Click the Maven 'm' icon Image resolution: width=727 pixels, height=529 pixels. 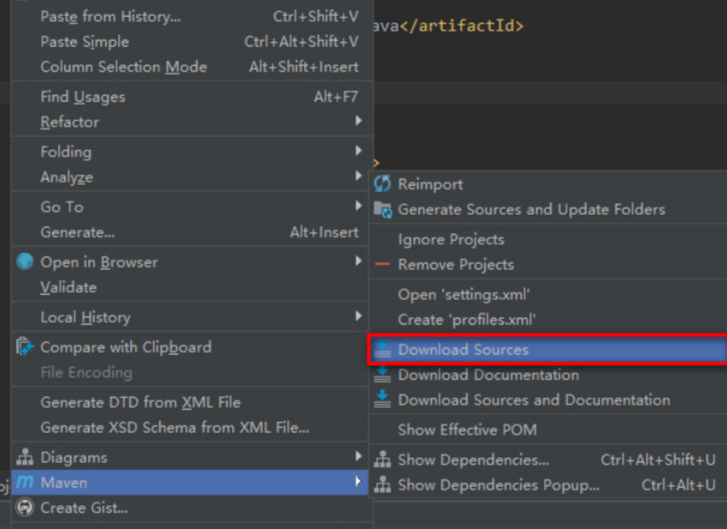25,482
